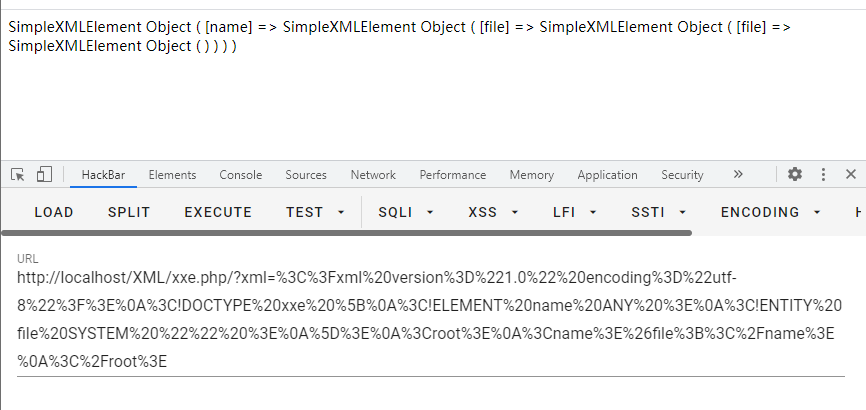Click into the URL input field

(x=431, y=319)
